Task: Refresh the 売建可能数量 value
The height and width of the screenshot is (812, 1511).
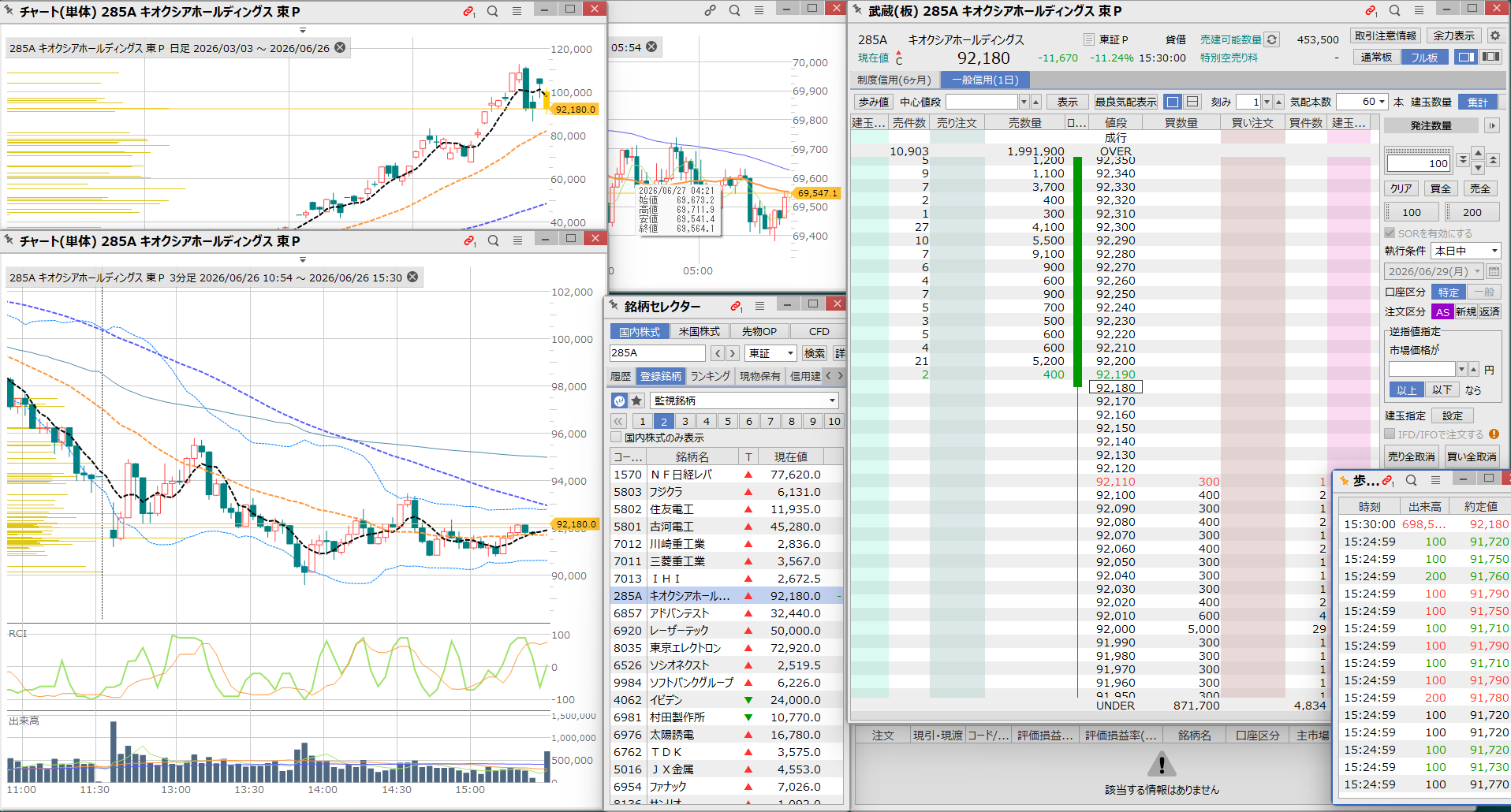Action: [1272, 39]
